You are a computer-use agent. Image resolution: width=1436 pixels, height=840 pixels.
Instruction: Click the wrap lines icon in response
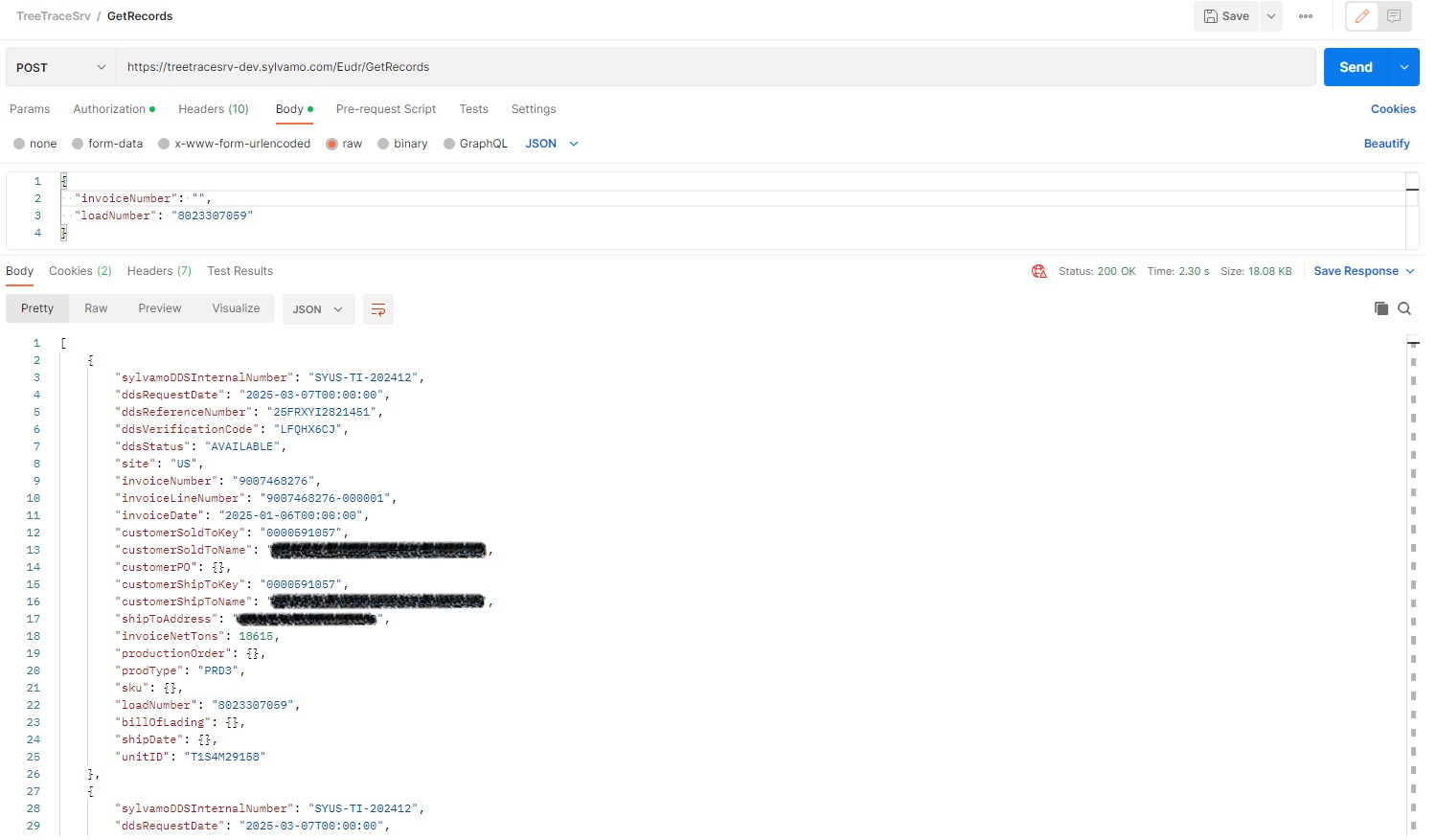tap(378, 309)
